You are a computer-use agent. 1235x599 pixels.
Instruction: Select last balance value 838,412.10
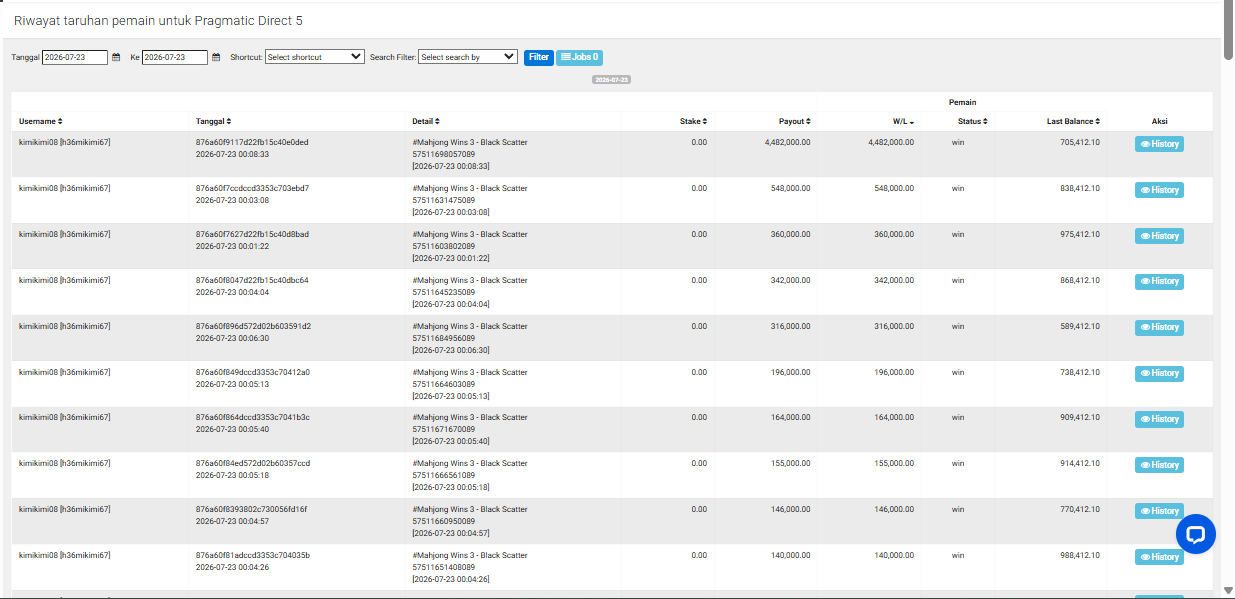[1079, 188]
